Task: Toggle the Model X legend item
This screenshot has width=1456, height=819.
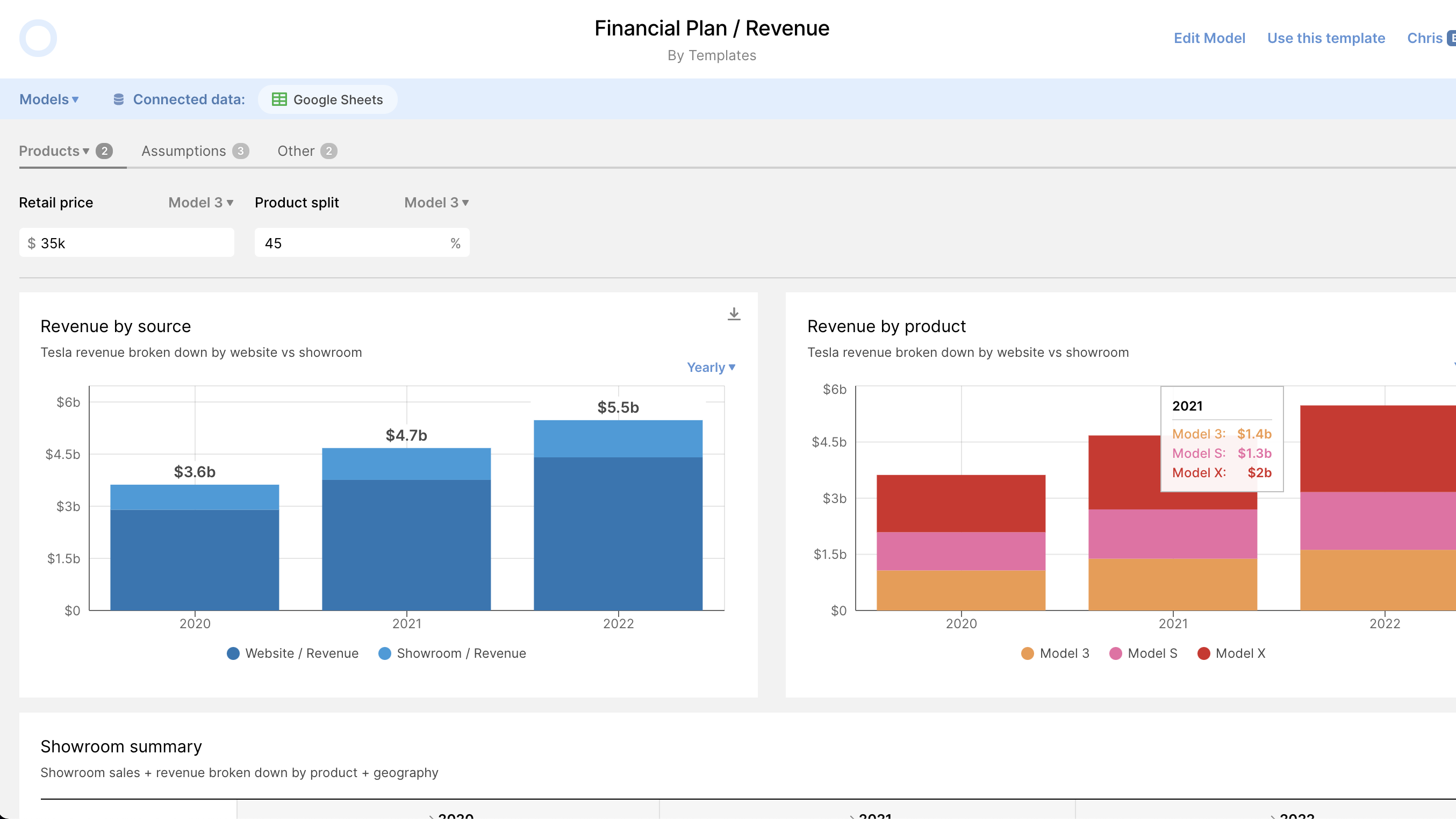Action: 1232,653
